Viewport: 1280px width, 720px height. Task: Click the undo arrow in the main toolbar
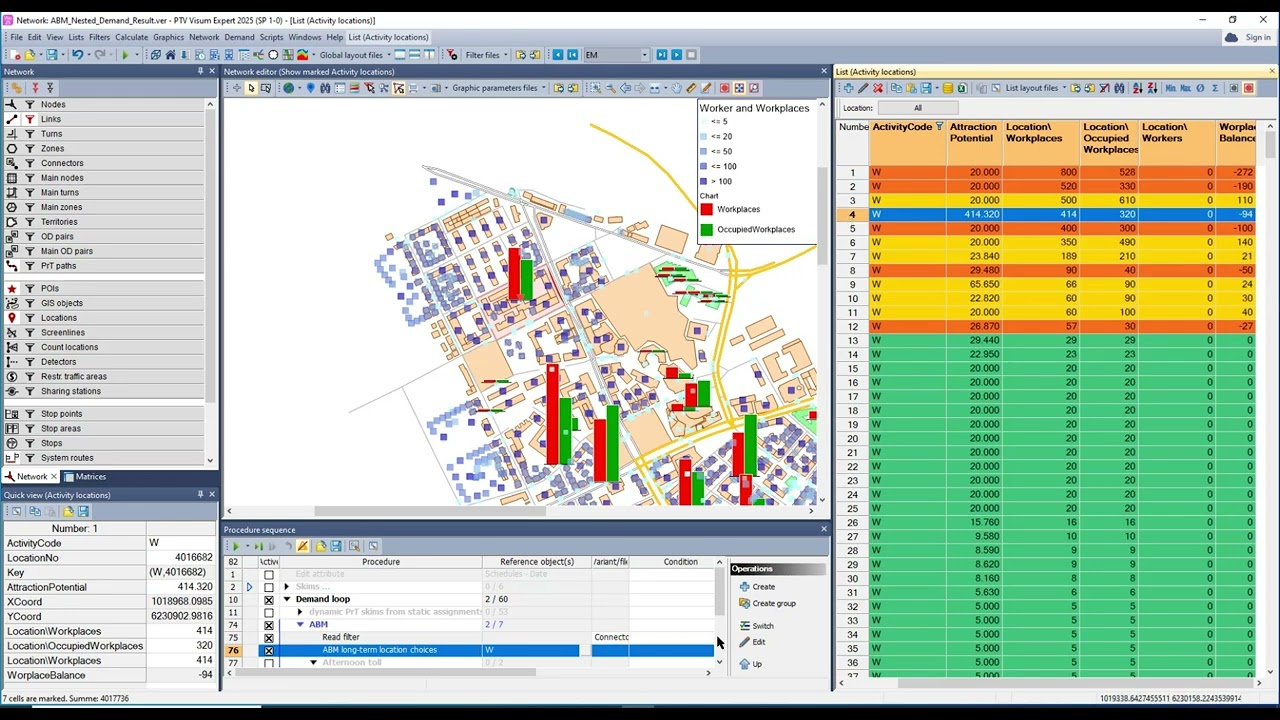click(76, 55)
